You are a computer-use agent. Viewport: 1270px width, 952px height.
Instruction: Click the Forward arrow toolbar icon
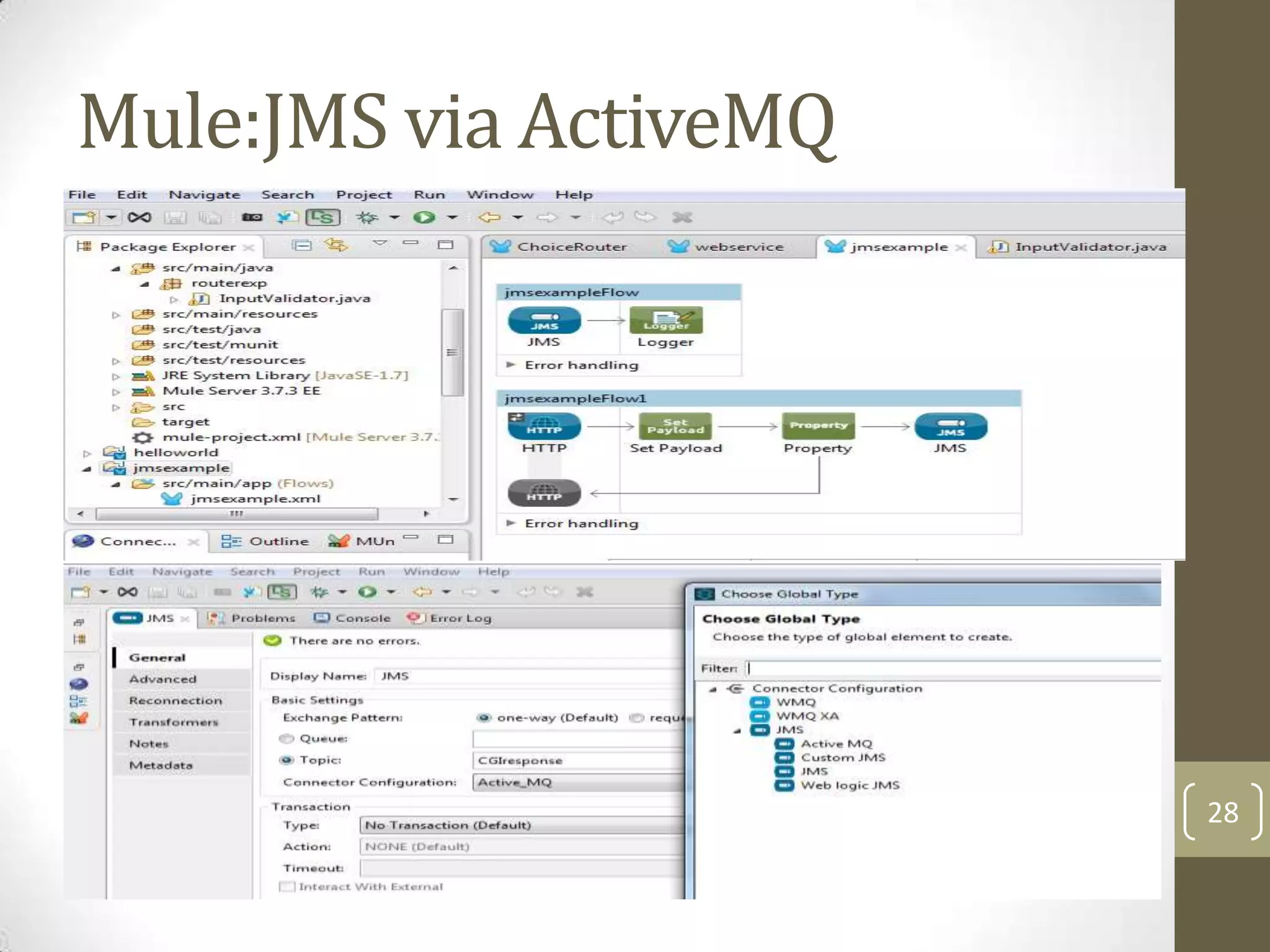pos(547,217)
